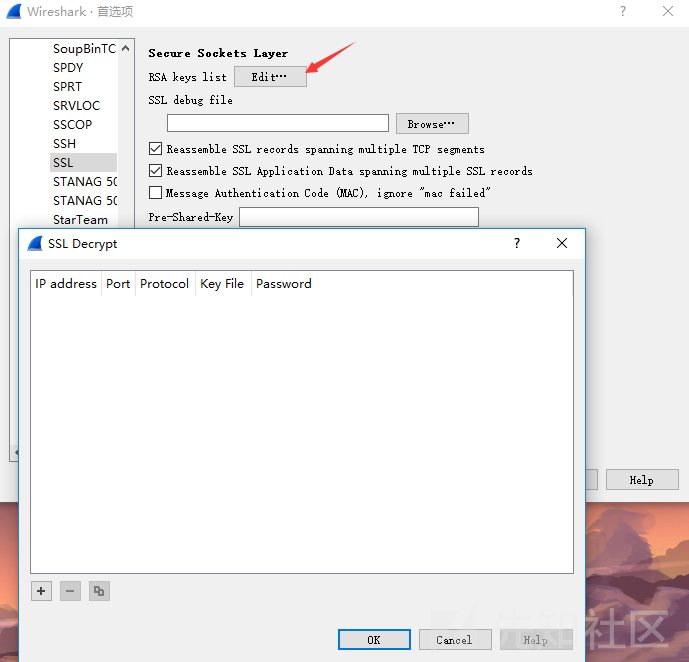Select SoupBinTC protocol in list
Screen dimensions: 689x662
(x=84, y=48)
